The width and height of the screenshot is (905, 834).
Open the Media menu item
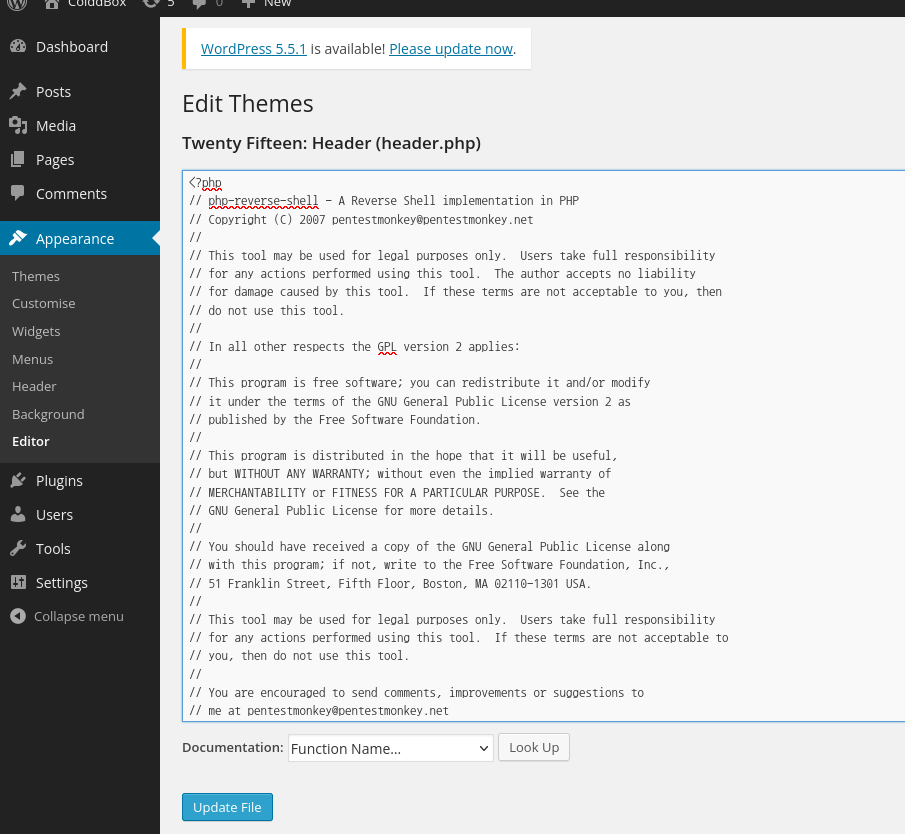point(80,126)
